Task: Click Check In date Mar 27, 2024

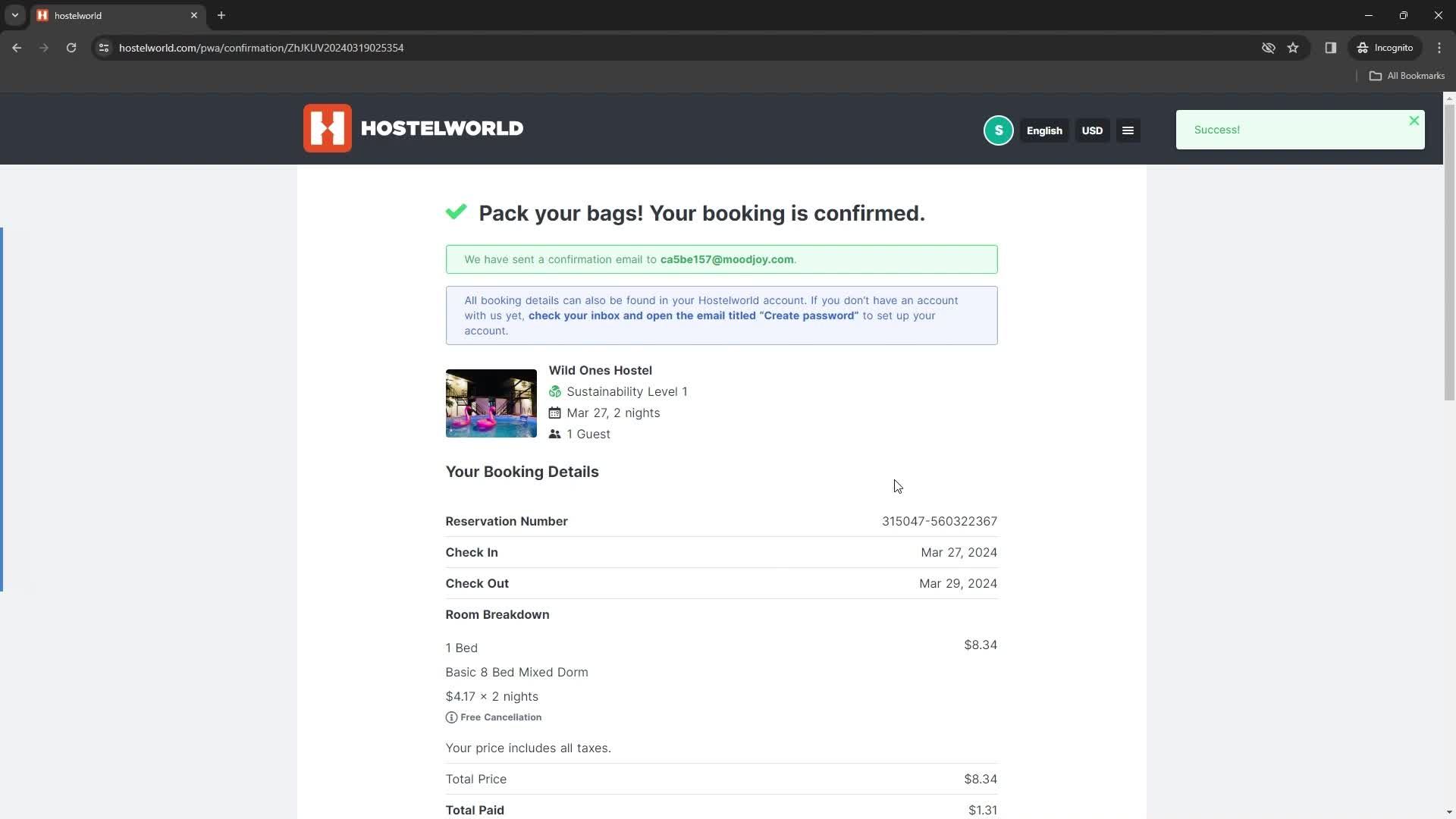Action: pos(959,553)
